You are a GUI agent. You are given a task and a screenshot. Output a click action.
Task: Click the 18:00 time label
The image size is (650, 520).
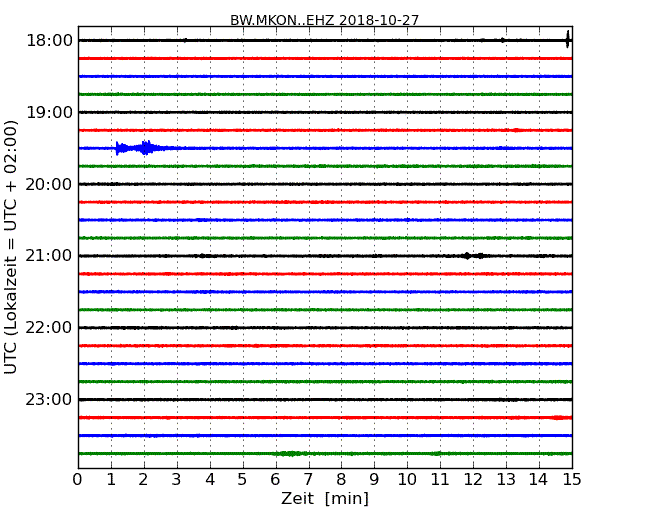(49, 41)
